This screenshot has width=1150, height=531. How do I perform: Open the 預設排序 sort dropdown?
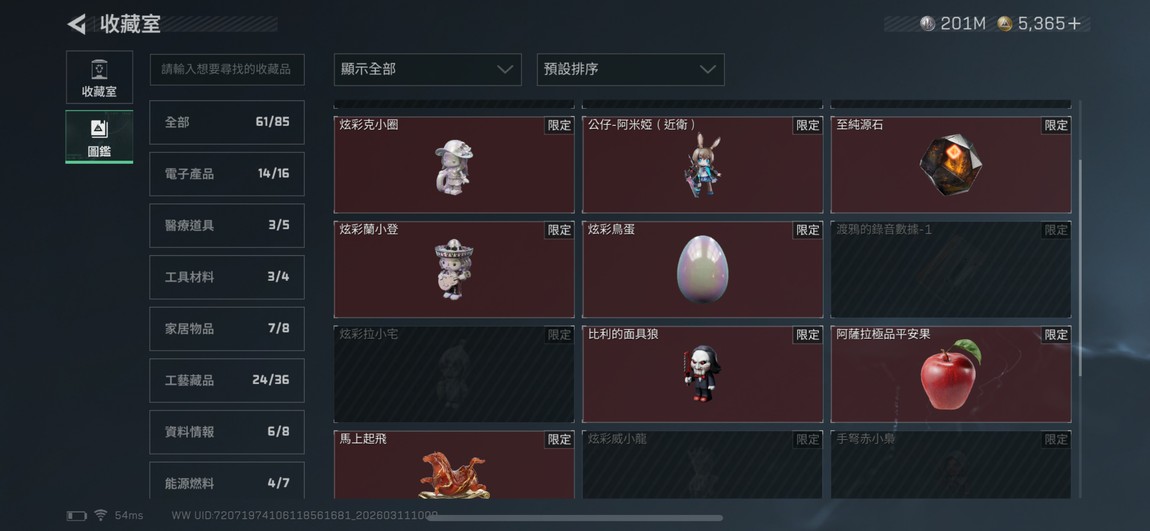(631, 69)
